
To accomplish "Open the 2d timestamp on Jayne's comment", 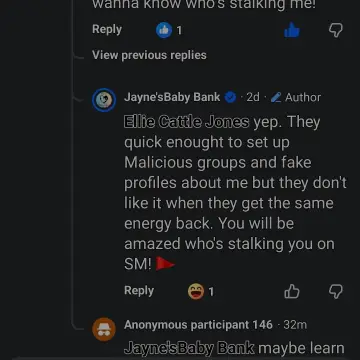I will (x=253, y=97).
